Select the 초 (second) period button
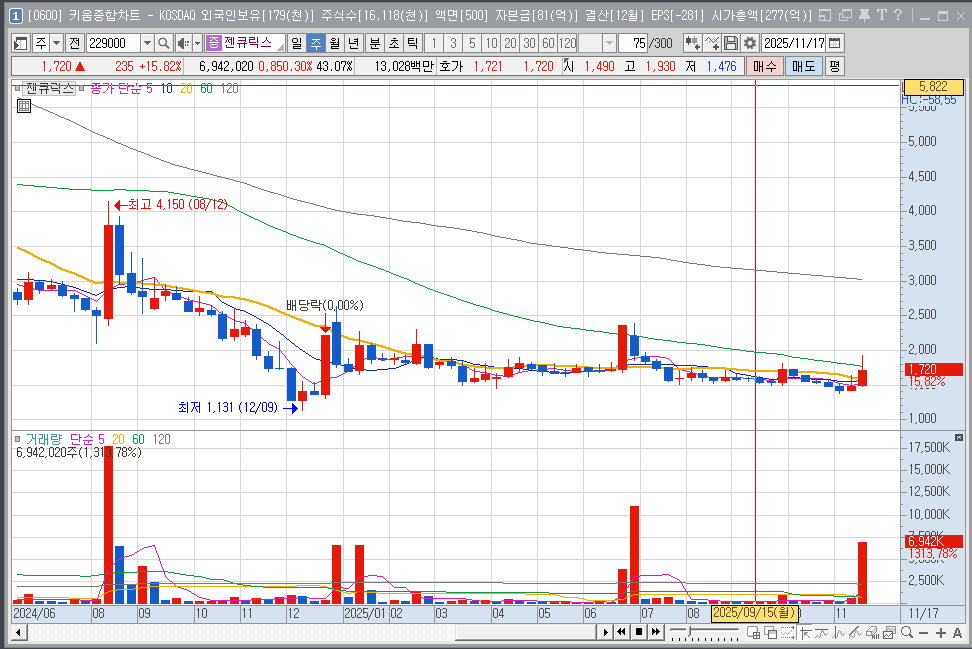Screen dimensions: 972x649 click(394, 43)
